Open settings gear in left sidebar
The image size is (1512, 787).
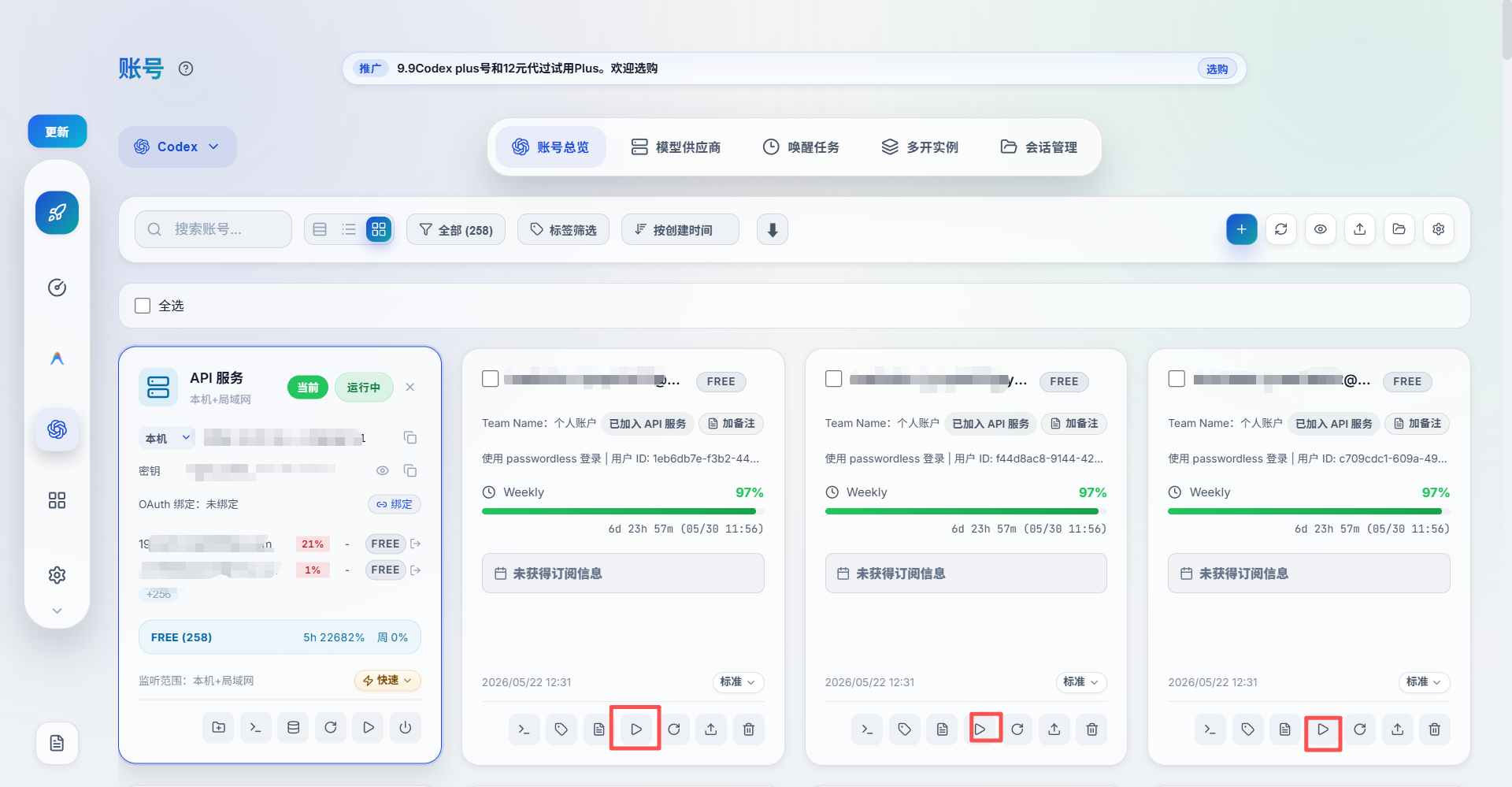(x=57, y=575)
